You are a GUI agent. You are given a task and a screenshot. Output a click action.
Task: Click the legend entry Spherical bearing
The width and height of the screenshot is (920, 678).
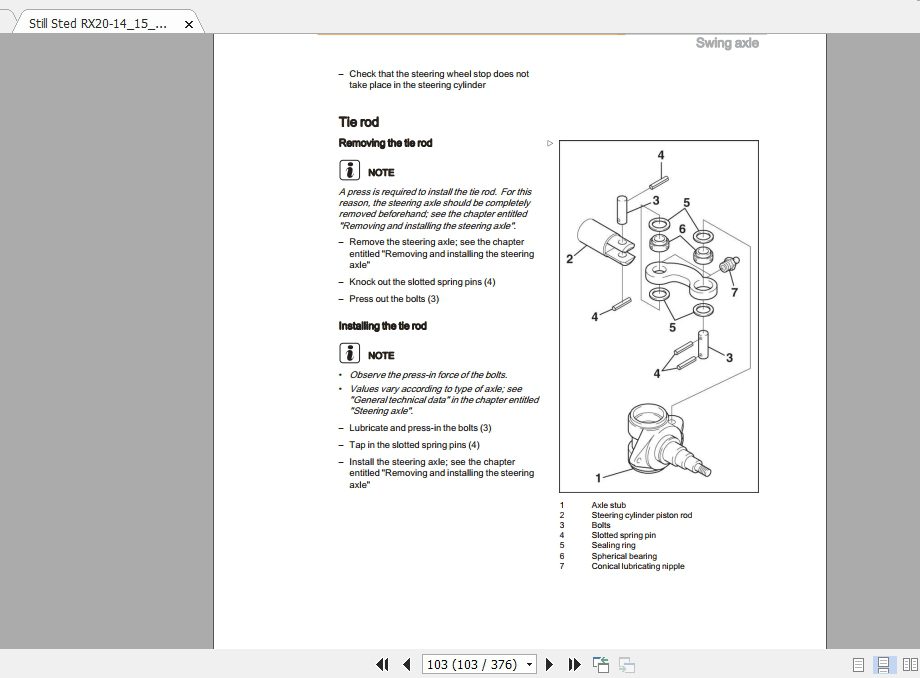click(624, 556)
